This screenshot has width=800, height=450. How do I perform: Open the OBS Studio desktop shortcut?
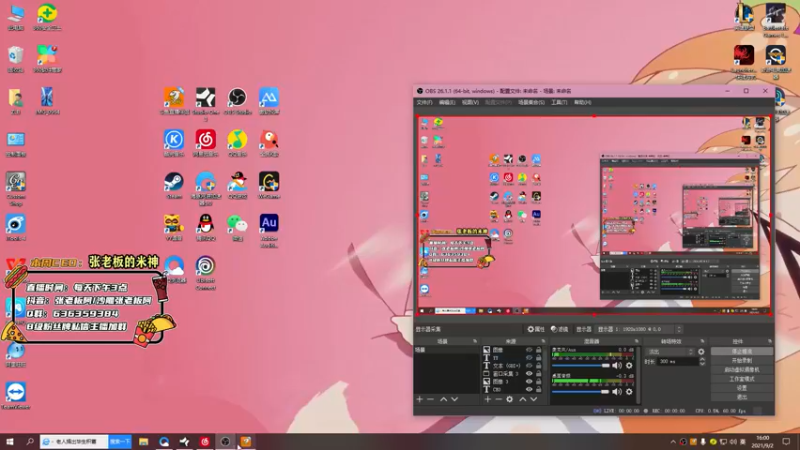(x=237, y=101)
